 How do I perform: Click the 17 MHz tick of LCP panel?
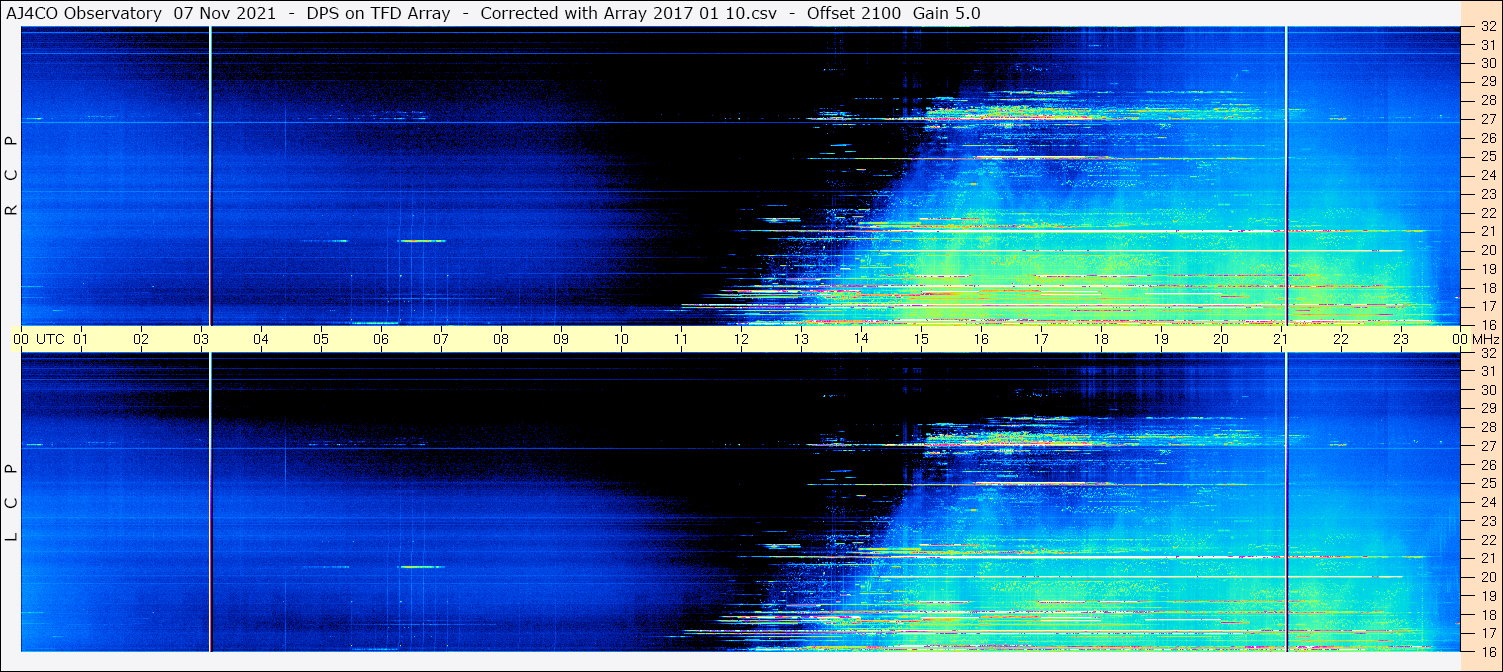point(1488,633)
